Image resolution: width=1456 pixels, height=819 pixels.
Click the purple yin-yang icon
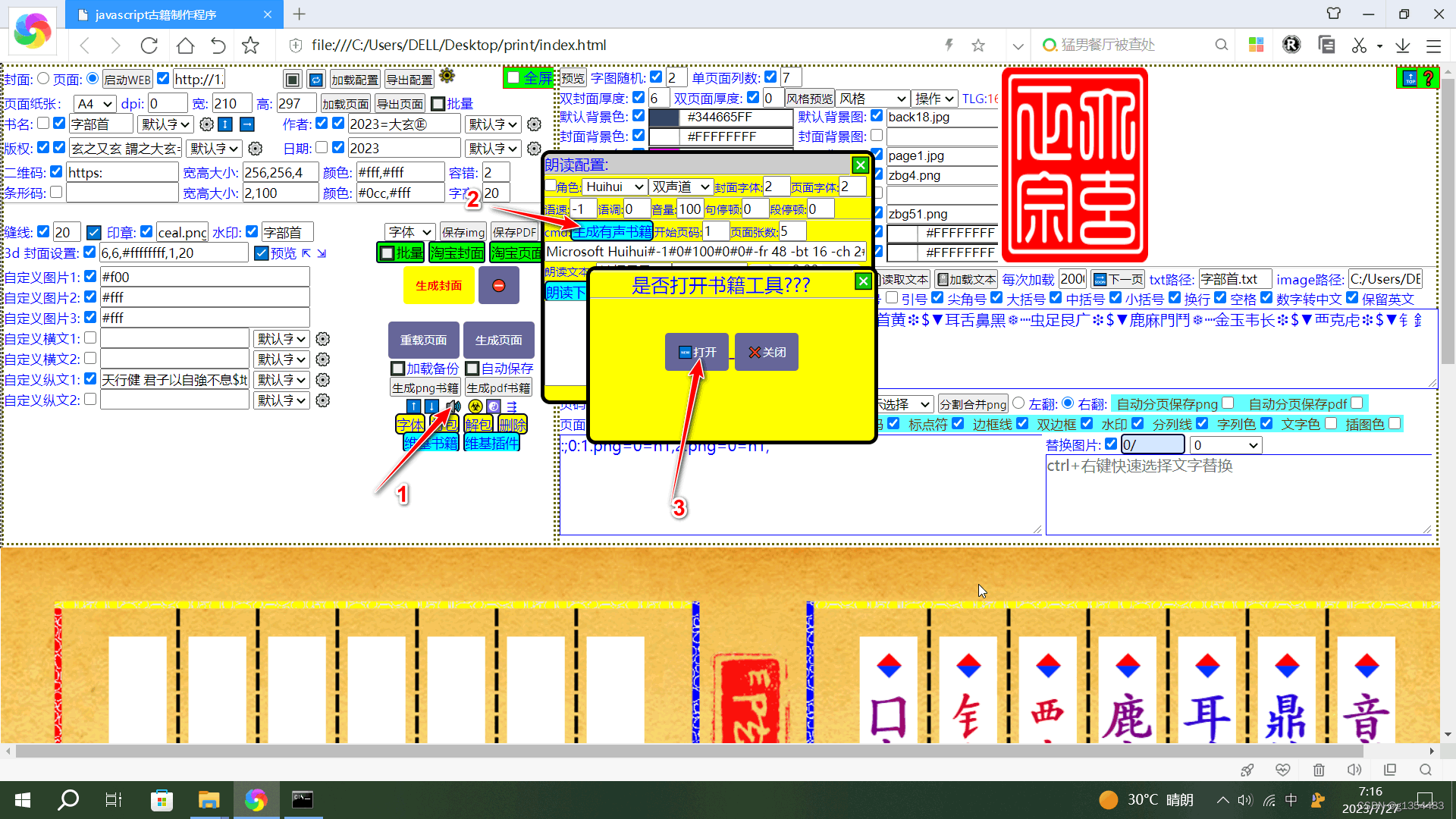click(494, 406)
